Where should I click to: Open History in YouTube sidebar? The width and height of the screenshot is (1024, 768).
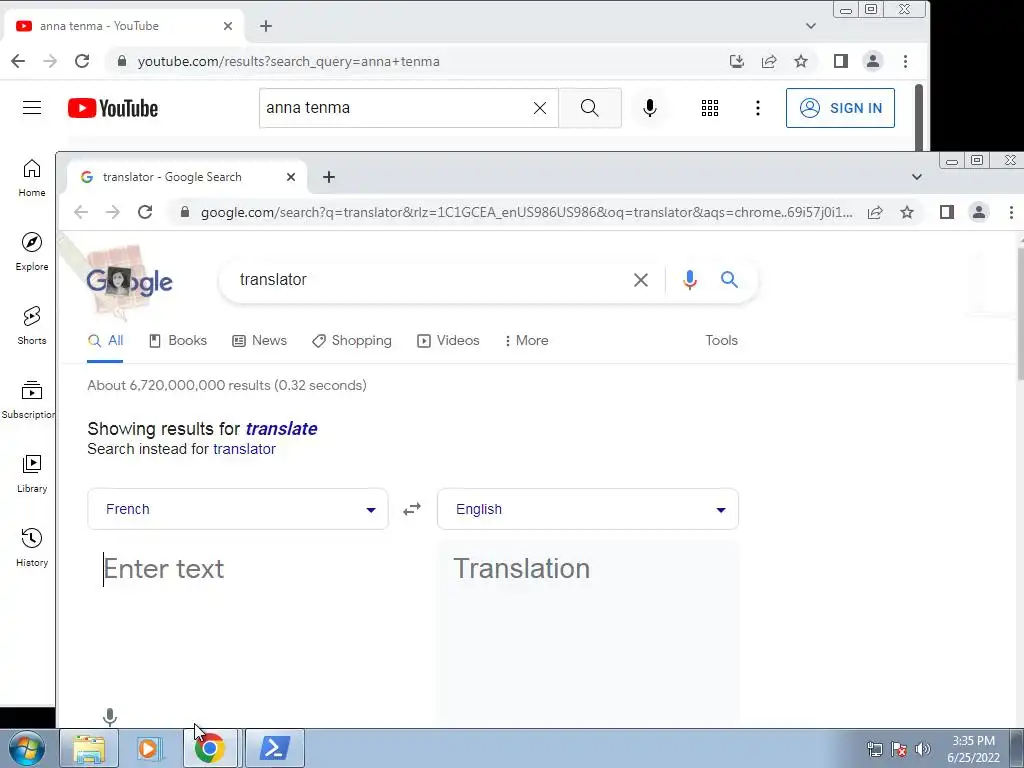pos(32,547)
